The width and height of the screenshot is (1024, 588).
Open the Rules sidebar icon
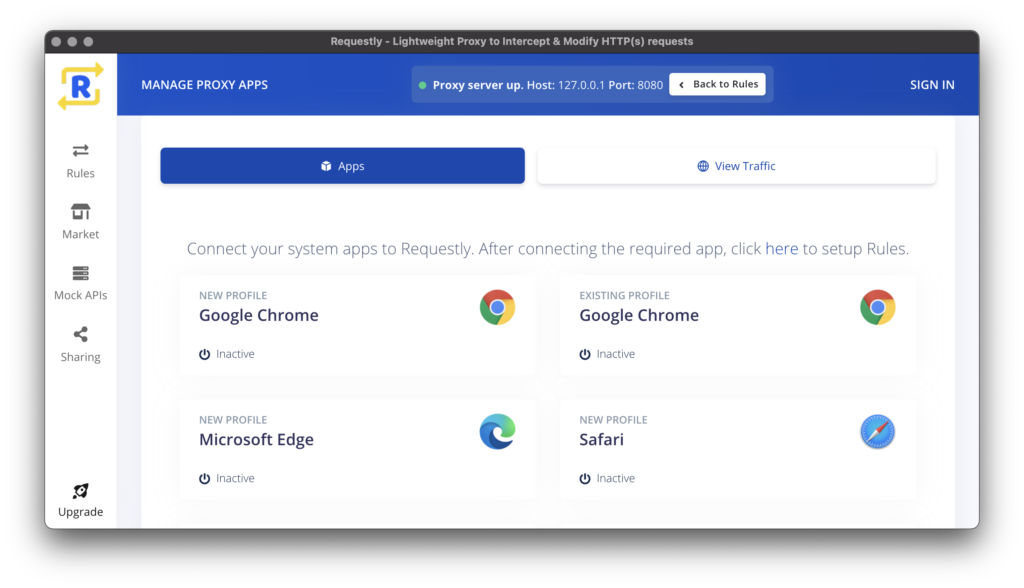(80, 151)
